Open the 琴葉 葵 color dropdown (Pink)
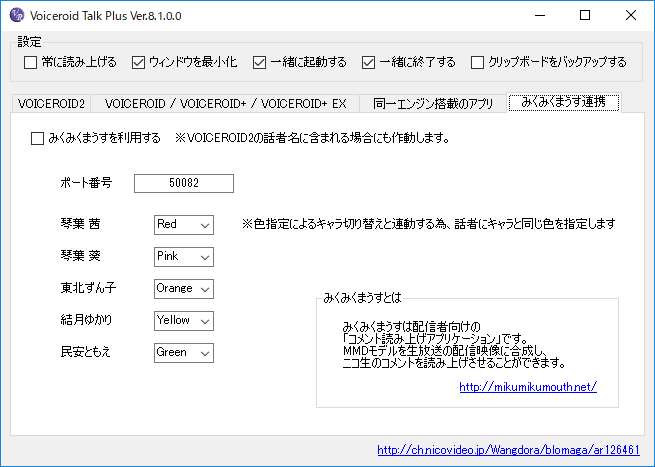The width and height of the screenshot is (655, 467). click(x=184, y=256)
